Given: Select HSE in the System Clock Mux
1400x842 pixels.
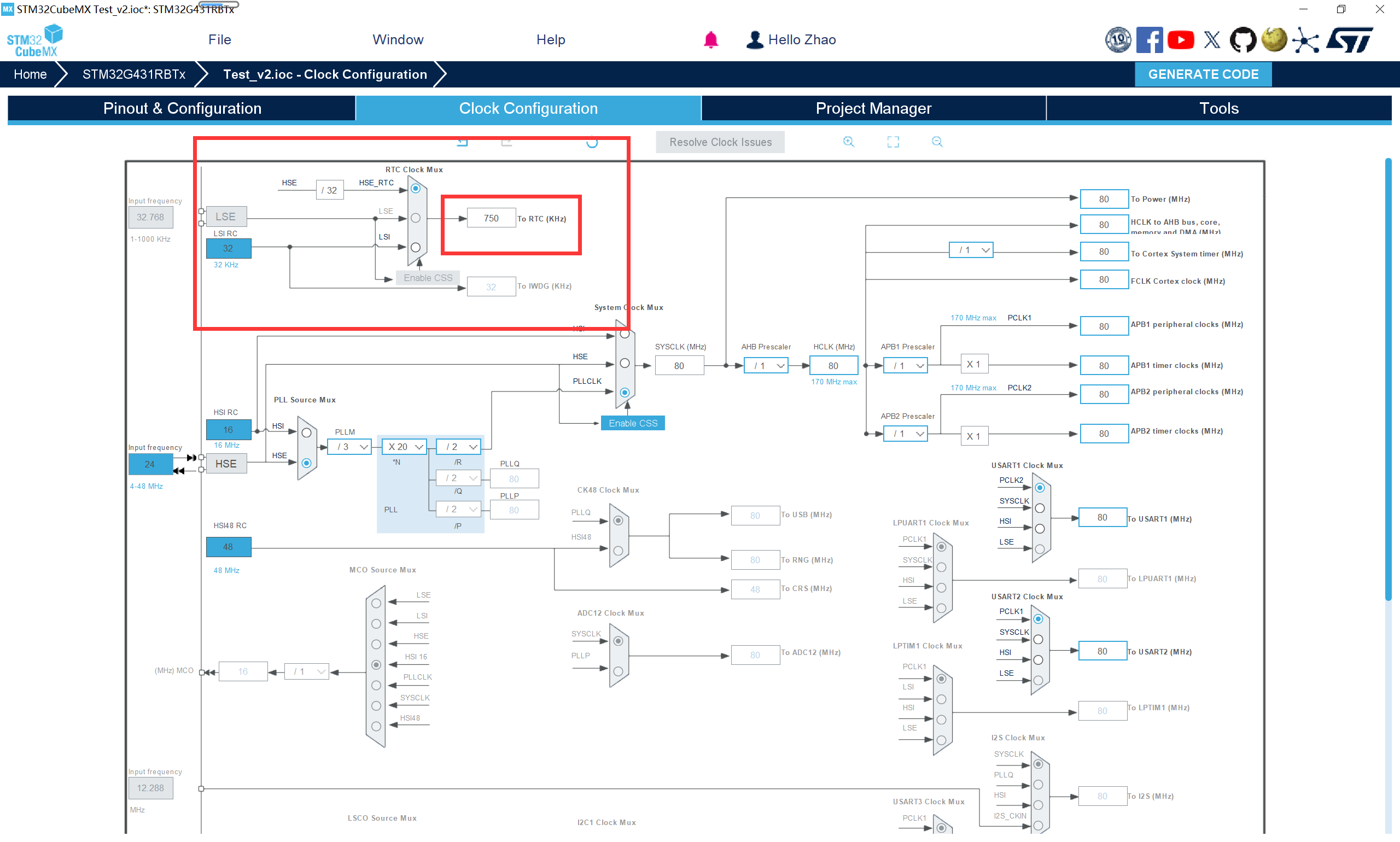Looking at the screenshot, I should click(x=624, y=363).
